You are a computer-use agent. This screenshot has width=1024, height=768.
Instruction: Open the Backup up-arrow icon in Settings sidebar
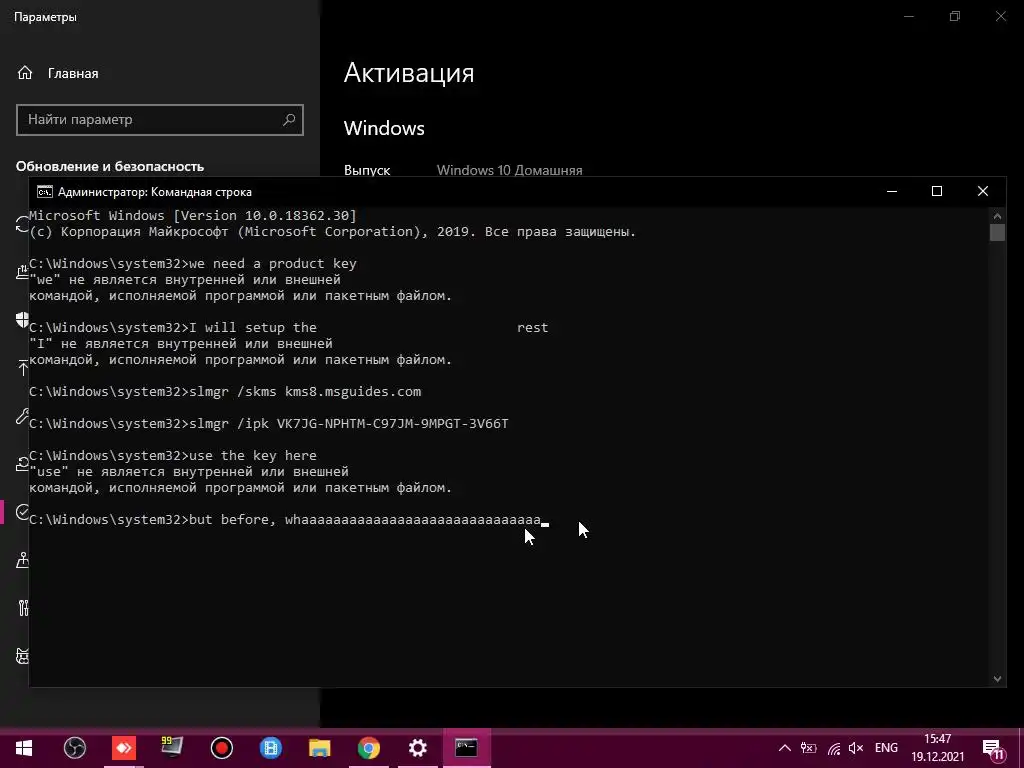22,368
